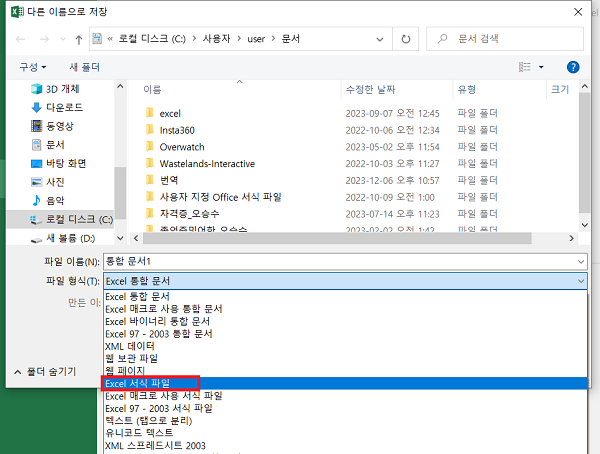
Task: Open the help question mark icon
Action: tap(573, 67)
